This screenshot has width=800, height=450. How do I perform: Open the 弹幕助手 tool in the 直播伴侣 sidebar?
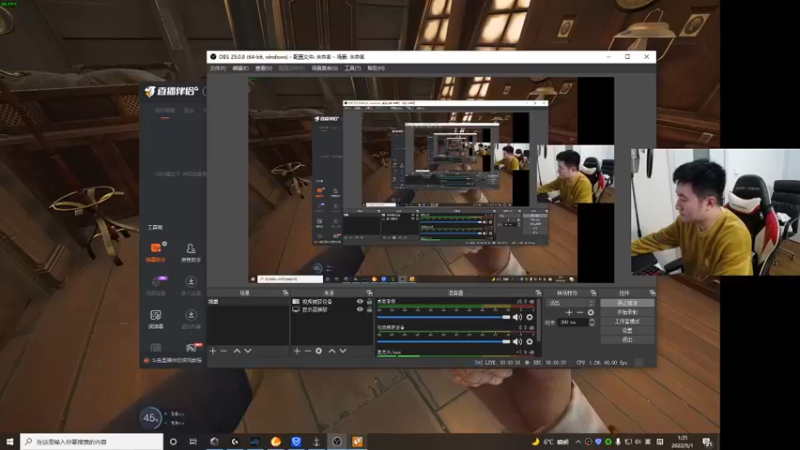pyautogui.click(x=156, y=252)
